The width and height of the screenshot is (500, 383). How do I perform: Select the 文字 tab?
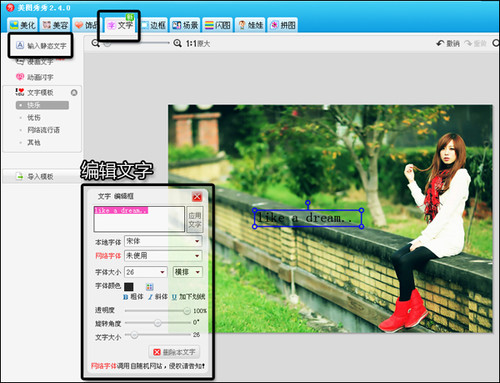click(120, 25)
